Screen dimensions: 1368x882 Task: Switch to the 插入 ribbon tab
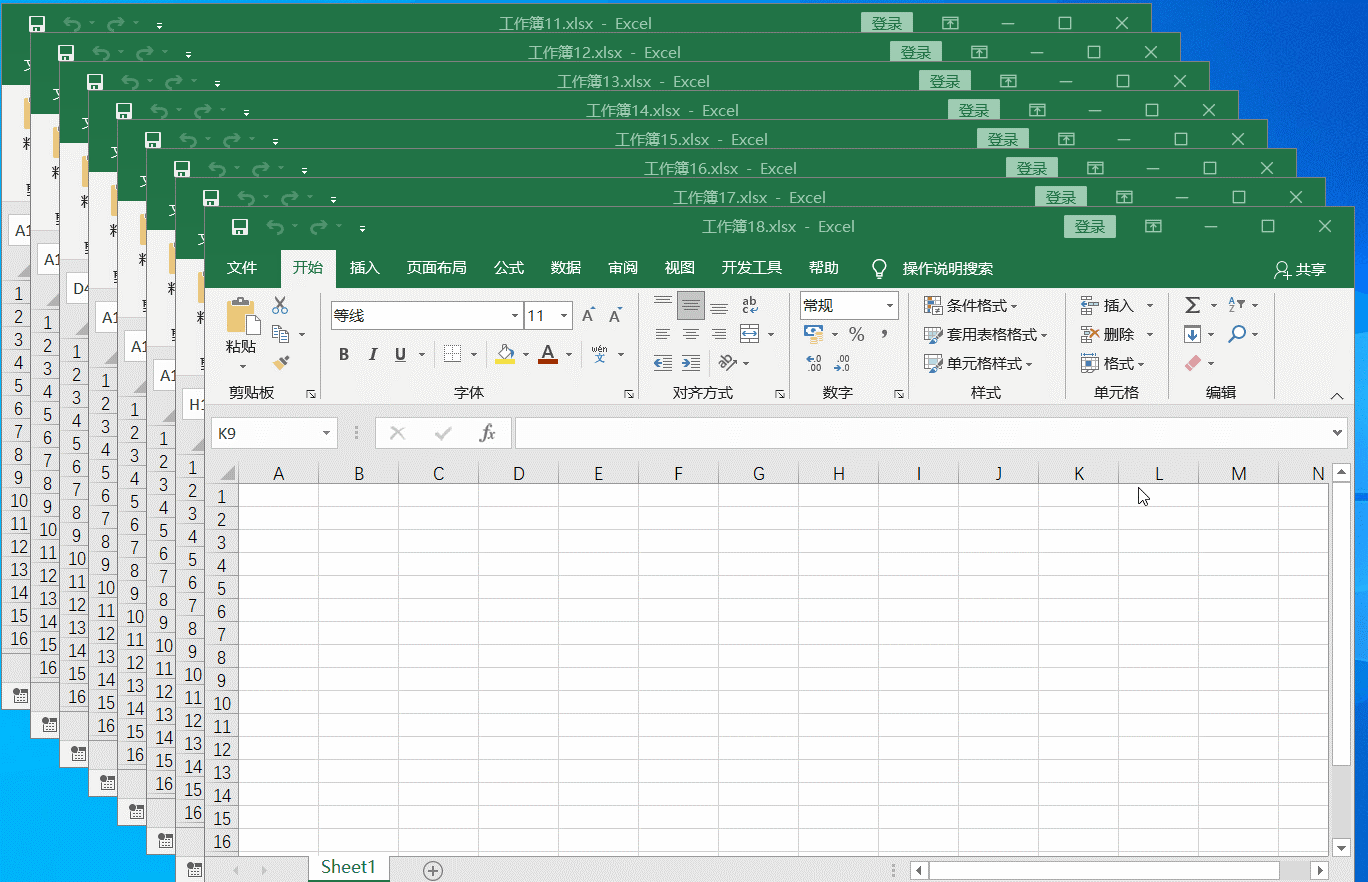click(365, 268)
